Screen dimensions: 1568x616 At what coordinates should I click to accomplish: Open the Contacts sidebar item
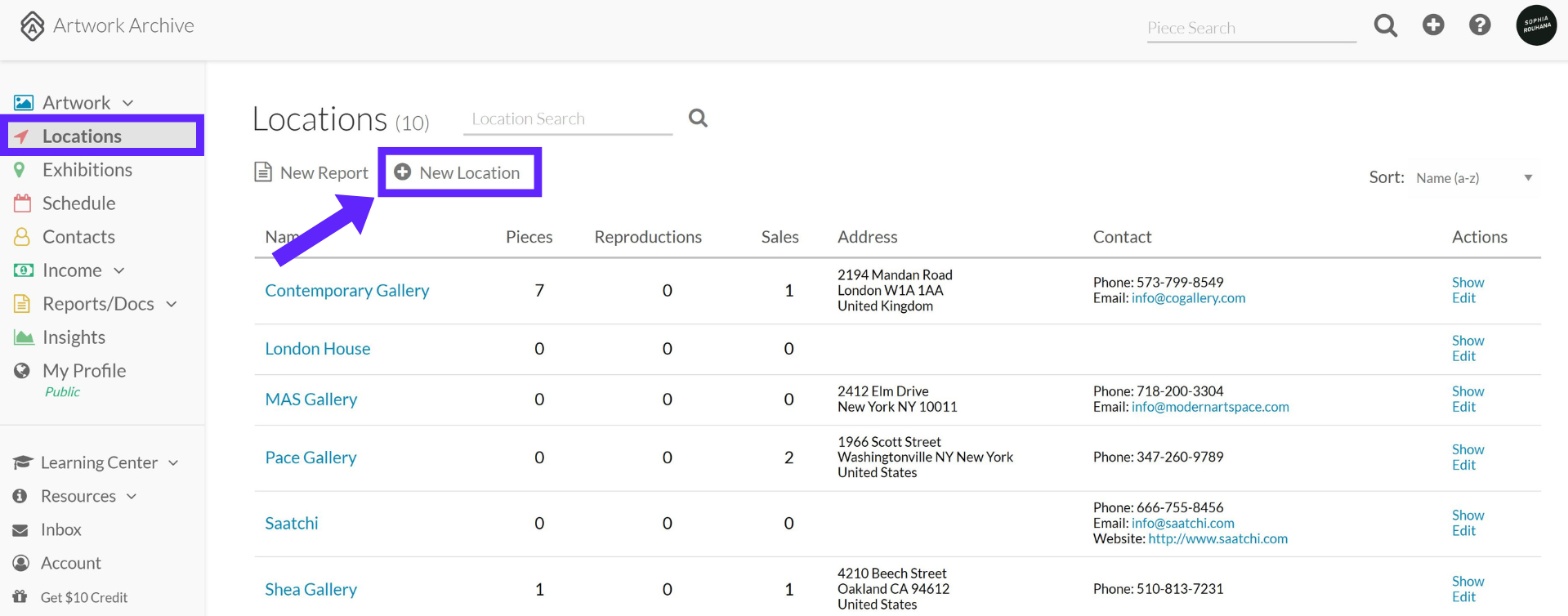coord(78,237)
